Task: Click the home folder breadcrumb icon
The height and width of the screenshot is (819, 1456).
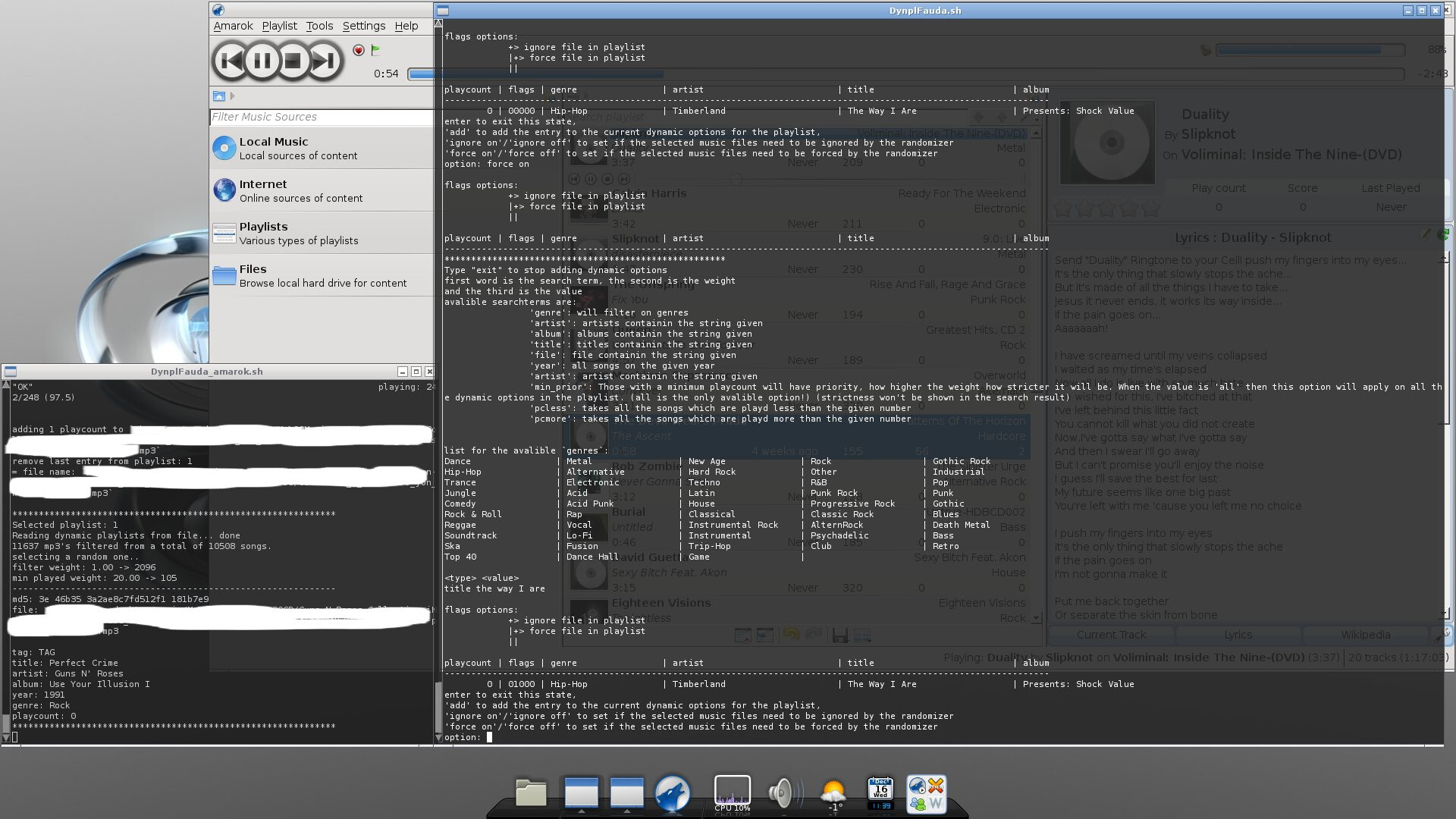Action: (219, 96)
